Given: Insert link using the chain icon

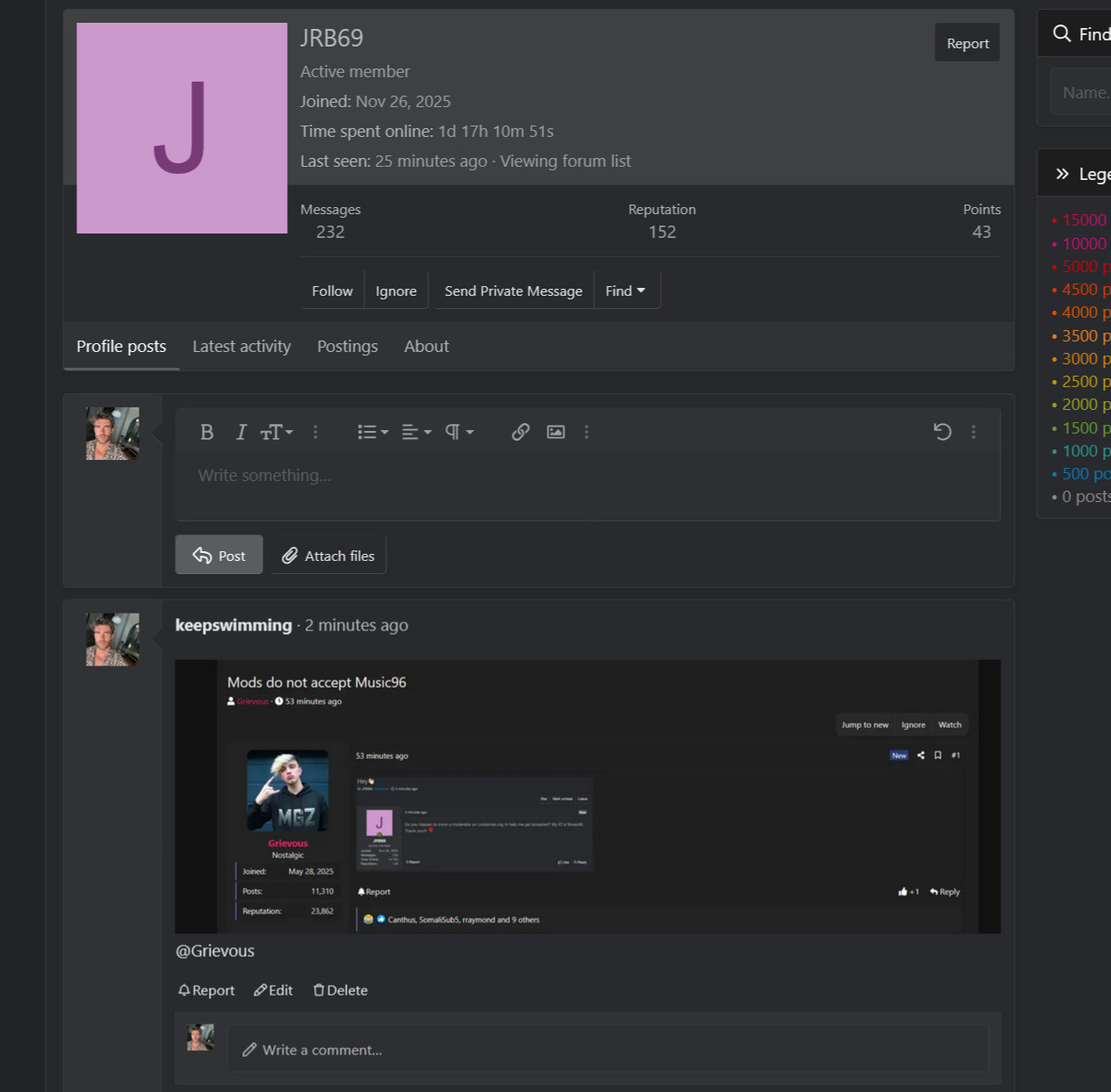Looking at the screenshot, I should click(520, 432).
